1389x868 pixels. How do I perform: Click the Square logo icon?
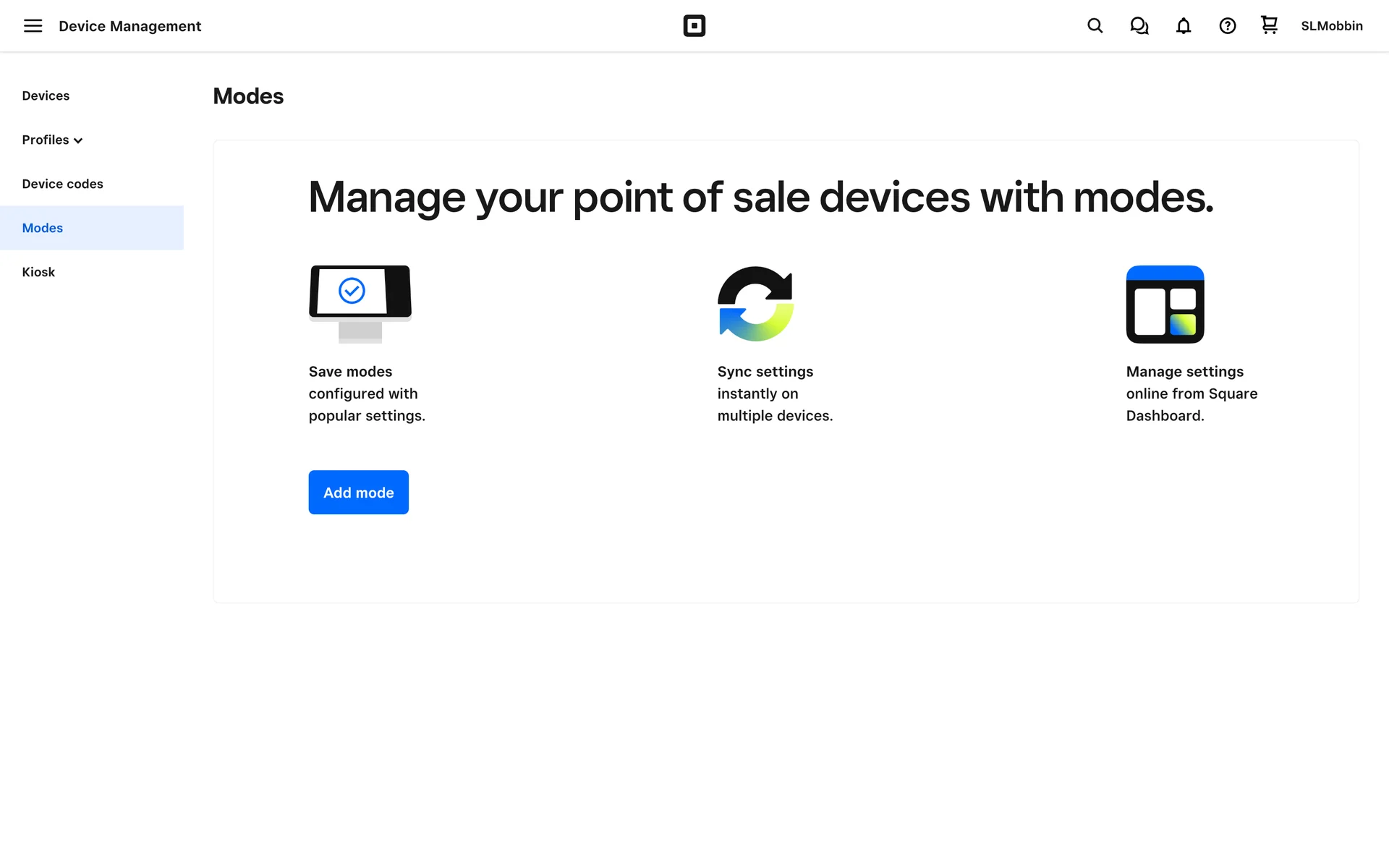tap(694, 26)
